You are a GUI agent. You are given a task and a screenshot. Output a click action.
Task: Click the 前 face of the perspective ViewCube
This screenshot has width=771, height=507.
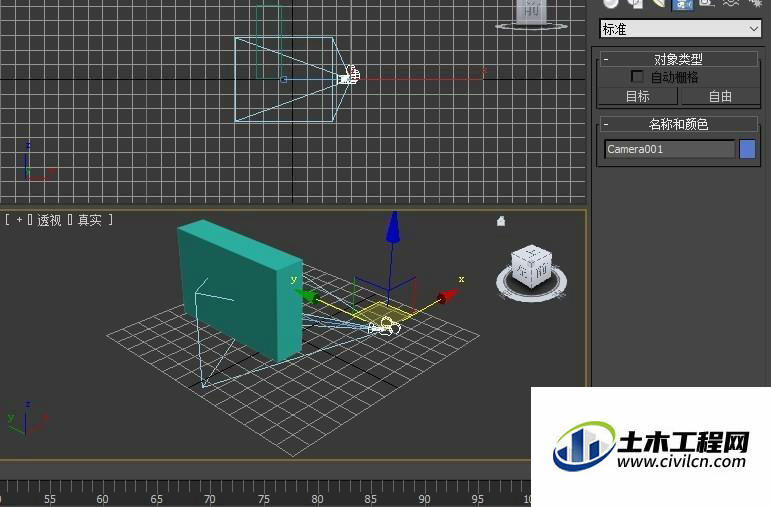540,270
